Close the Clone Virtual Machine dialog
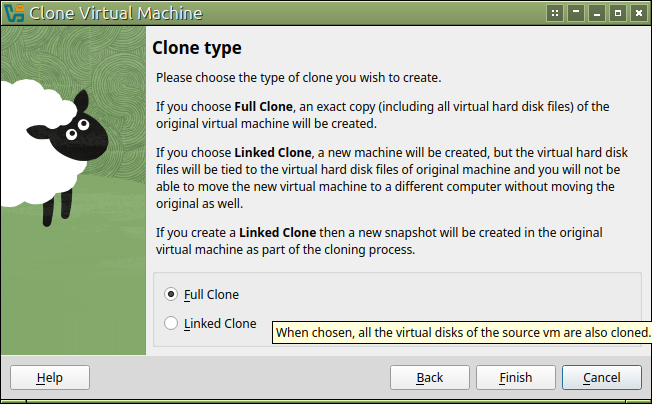652x404 pixels. click(x=638, y=13)
